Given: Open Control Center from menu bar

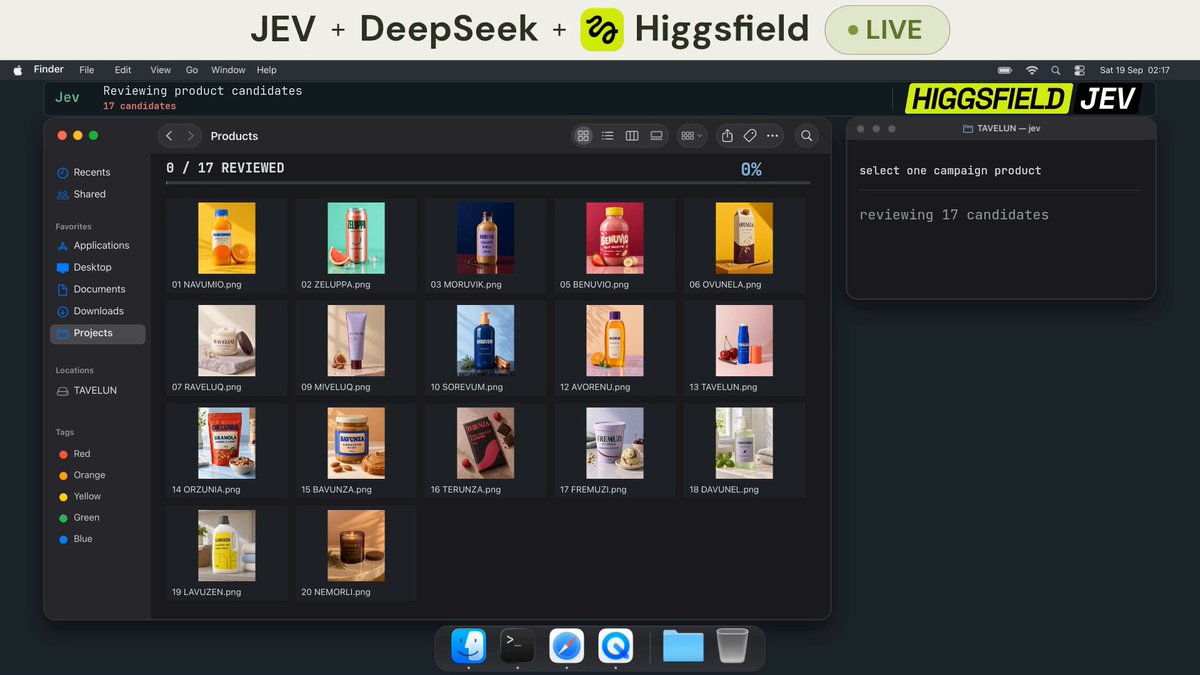Looking at the screenshot, I should coord(1079,70).
